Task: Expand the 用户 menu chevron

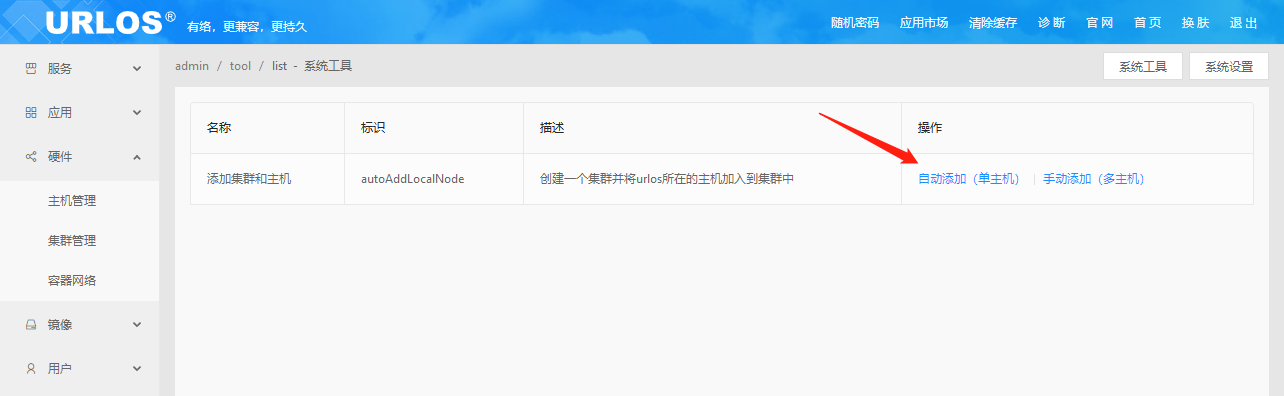Action: coord(137,369)
